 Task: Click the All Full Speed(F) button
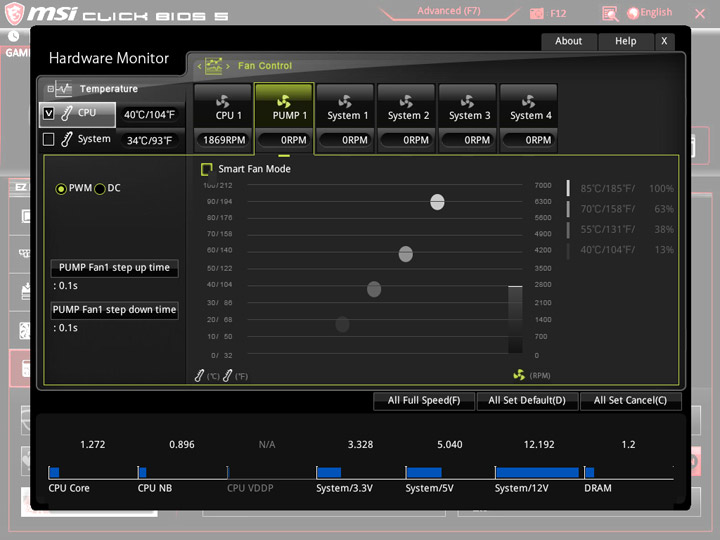click(424, 400)
